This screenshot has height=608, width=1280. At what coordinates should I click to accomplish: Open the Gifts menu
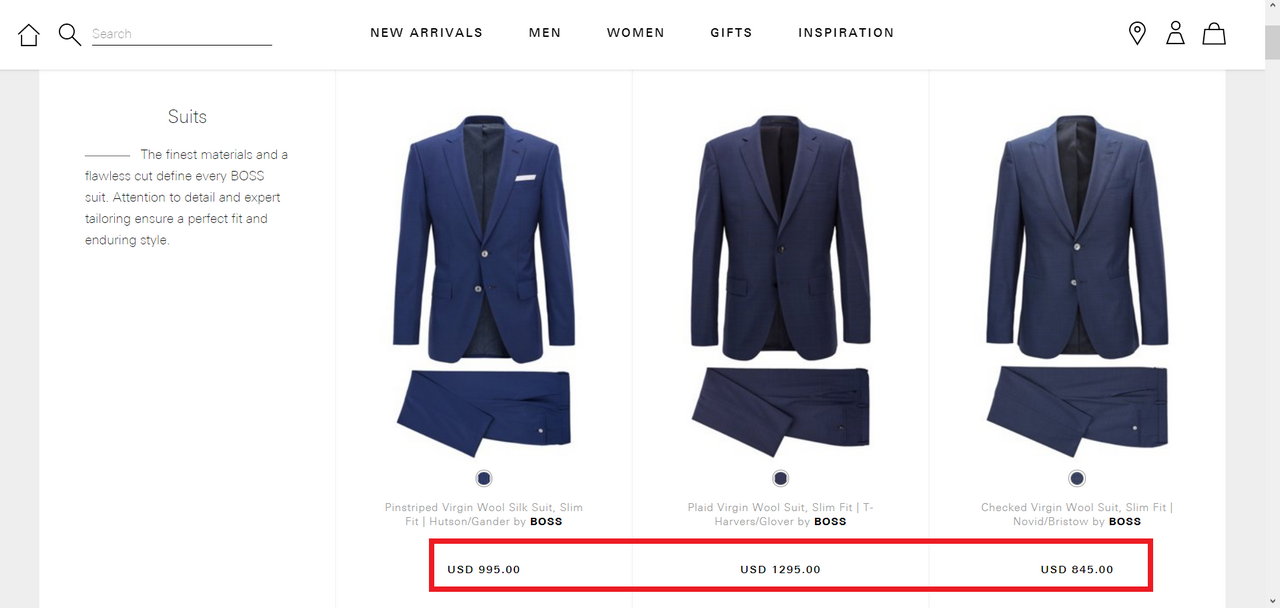(x=731, y=33)
